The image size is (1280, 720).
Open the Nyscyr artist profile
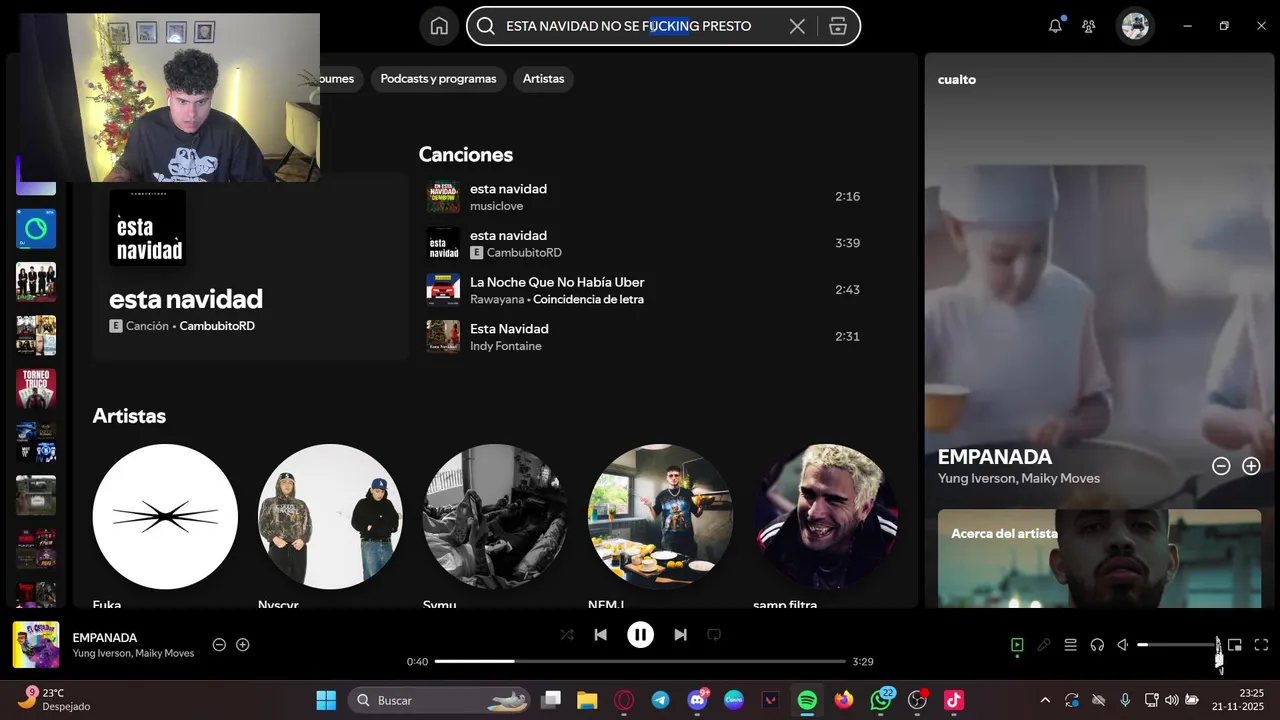click(330, 517)
